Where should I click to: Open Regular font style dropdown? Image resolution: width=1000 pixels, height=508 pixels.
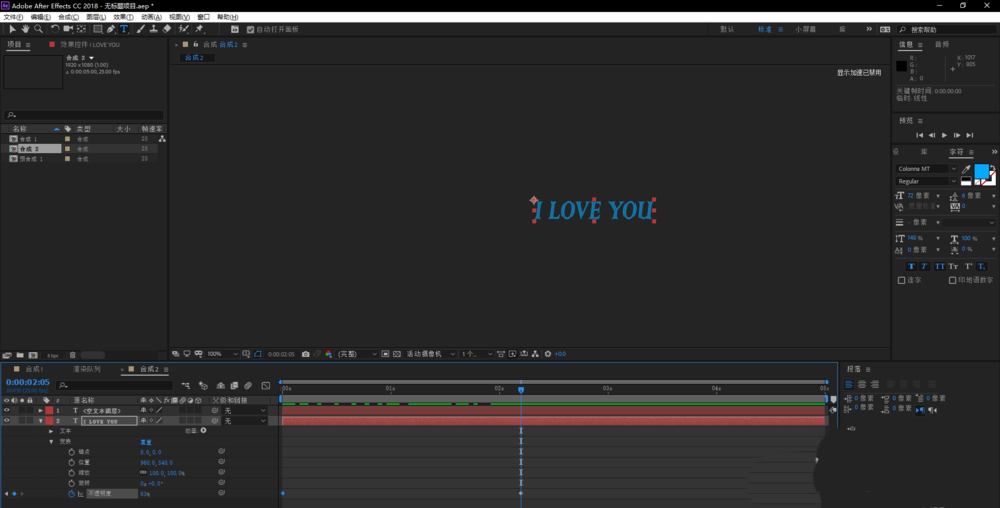coord(927,182)
